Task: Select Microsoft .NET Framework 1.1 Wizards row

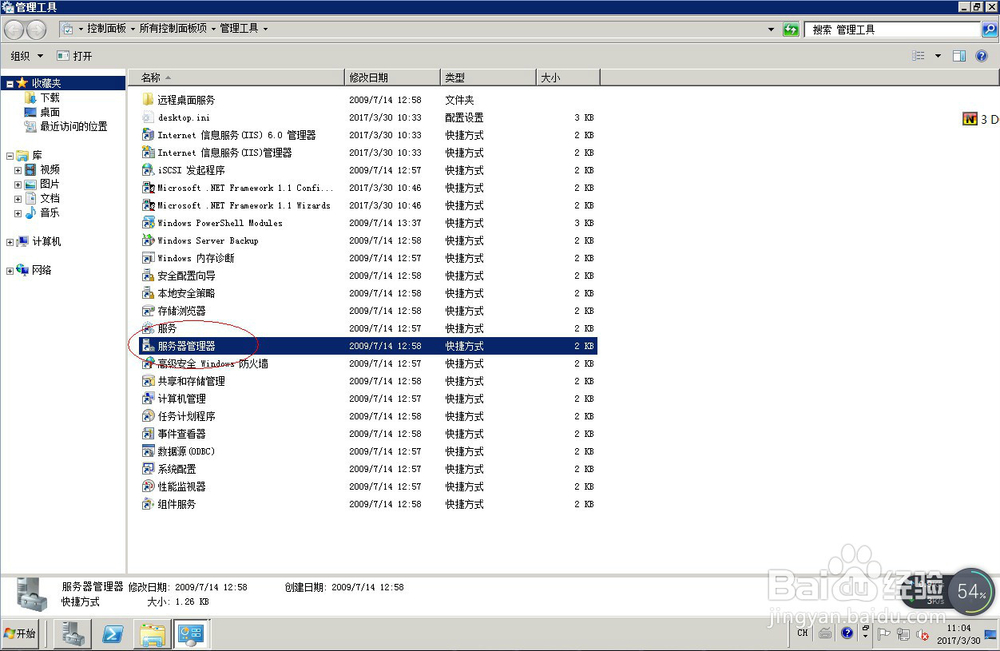Action: (369, 205)
